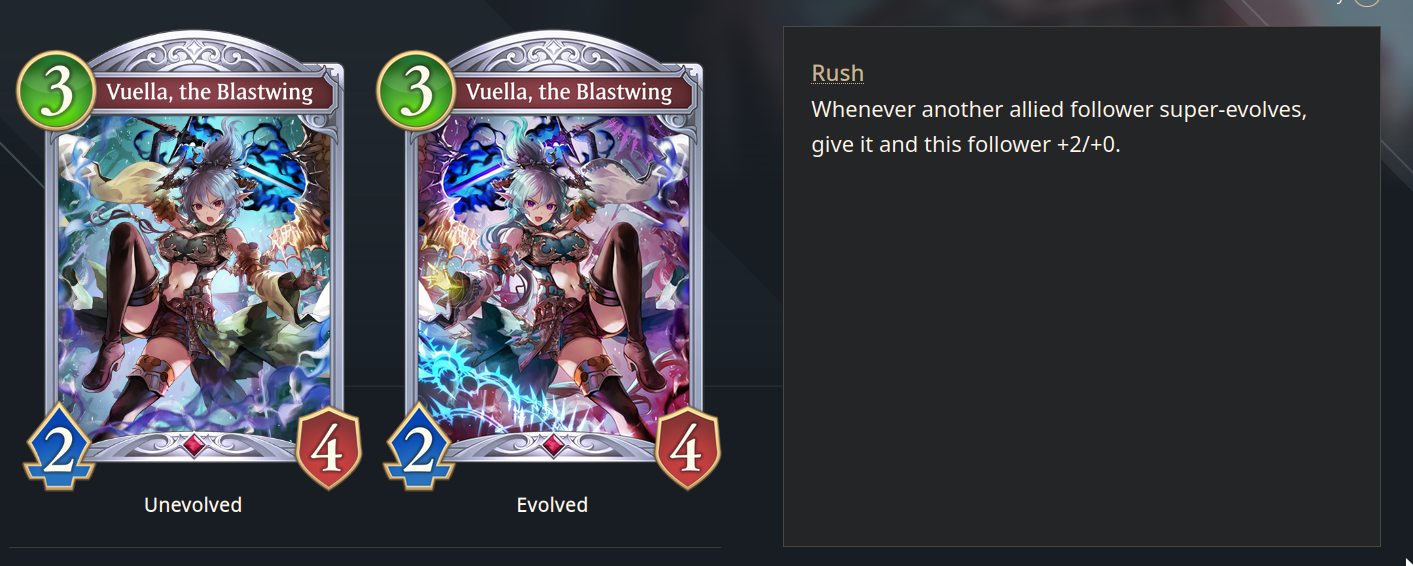Click the Unevolved card name banner
The width and height of the screenshot is (1413, 566).
tap(208, 92)
